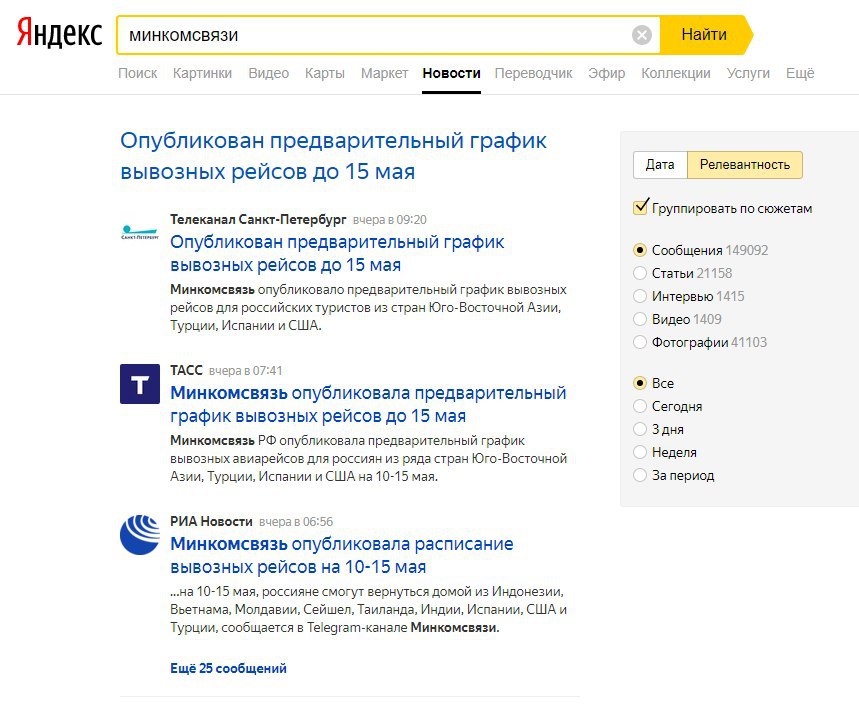Choose the За период filter
This screenshot has height=718, width=859.
pos(640,475)
